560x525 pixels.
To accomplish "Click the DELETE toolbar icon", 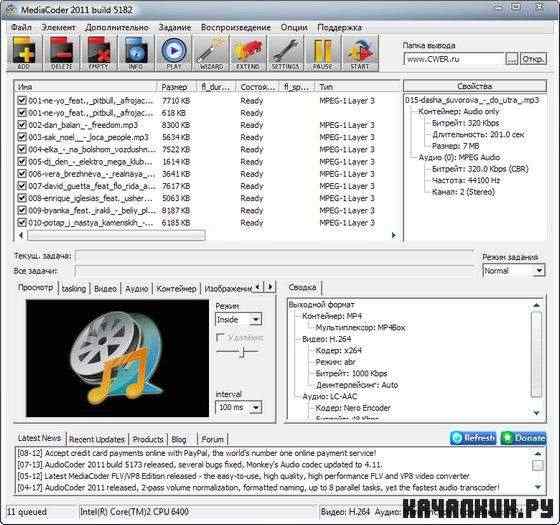I will coord(61,53).
